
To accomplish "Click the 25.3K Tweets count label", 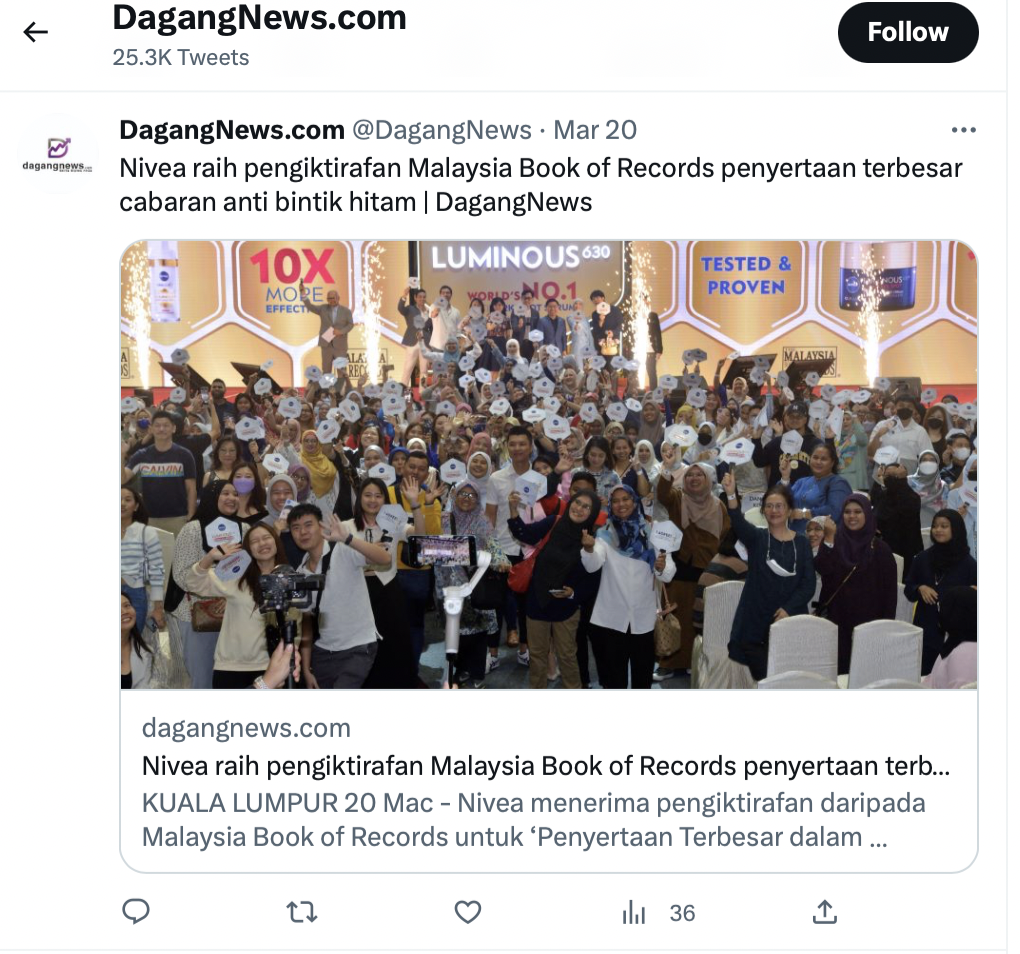I will coord(181,57).
